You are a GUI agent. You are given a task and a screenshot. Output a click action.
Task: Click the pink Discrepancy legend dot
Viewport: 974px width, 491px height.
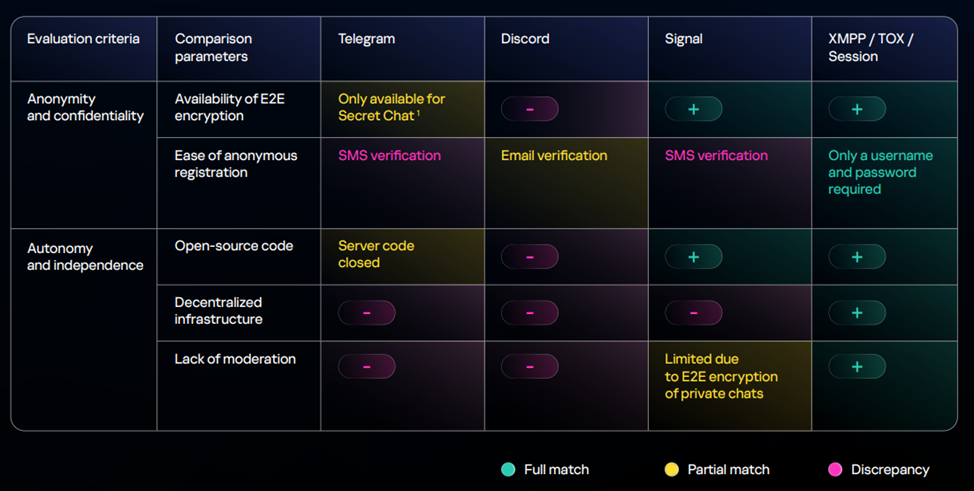[835, 469]
